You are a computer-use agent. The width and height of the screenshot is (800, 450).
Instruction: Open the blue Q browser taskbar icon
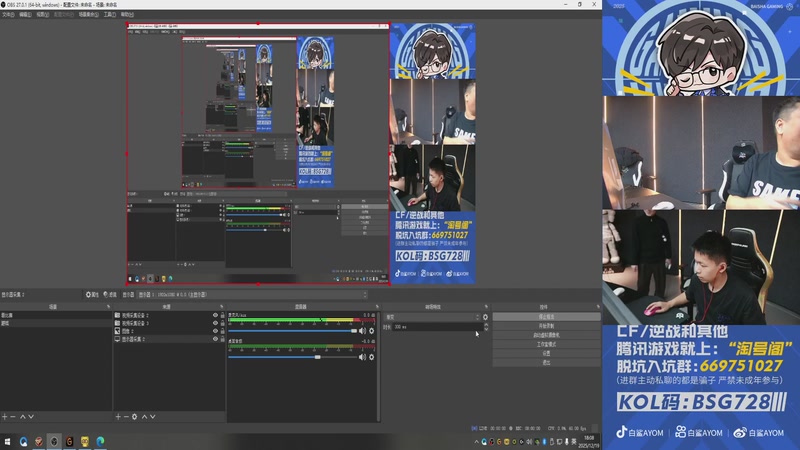pos(23,441)
